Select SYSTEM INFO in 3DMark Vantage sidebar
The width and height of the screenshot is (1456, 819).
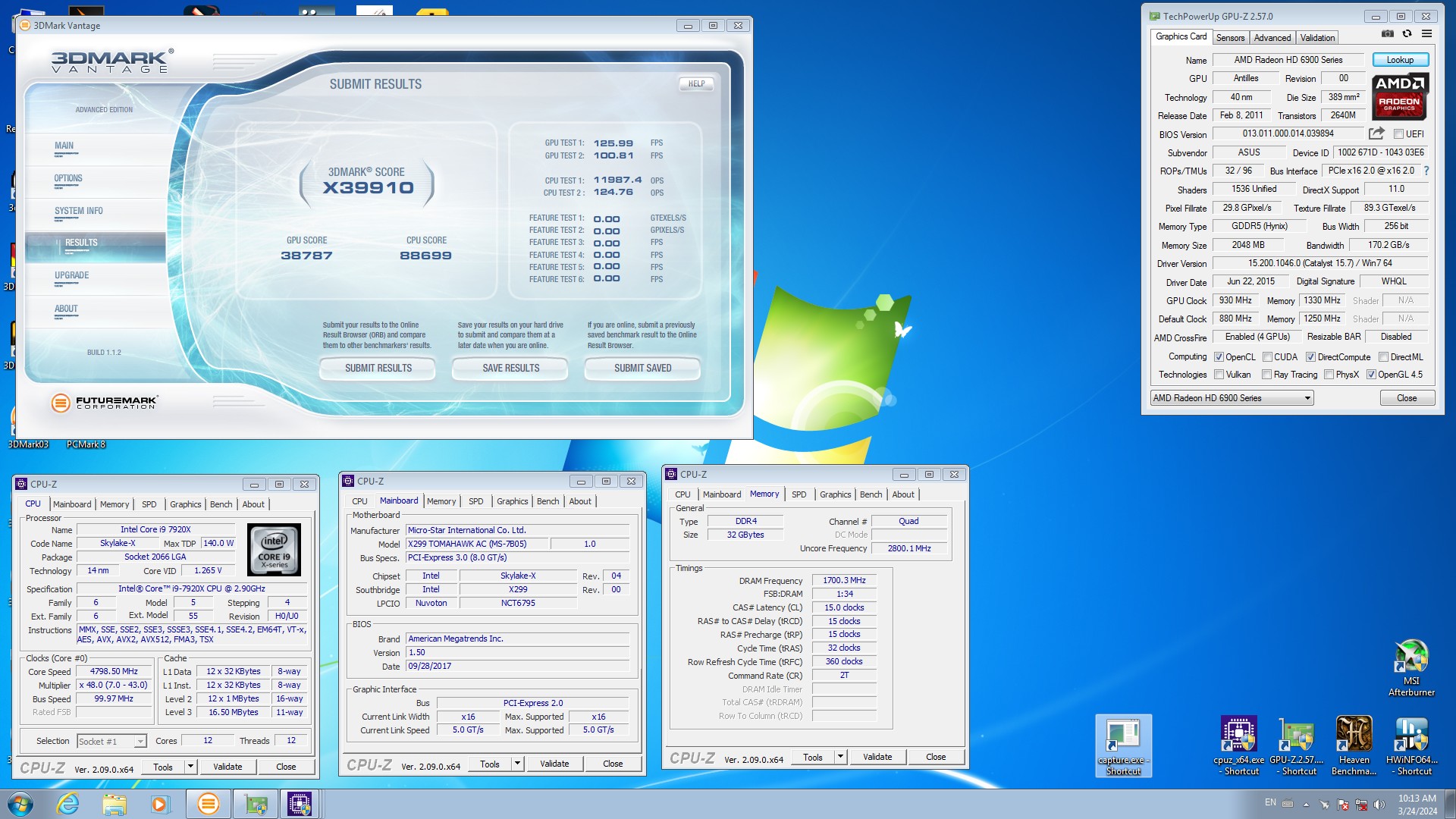coord(79,212)
